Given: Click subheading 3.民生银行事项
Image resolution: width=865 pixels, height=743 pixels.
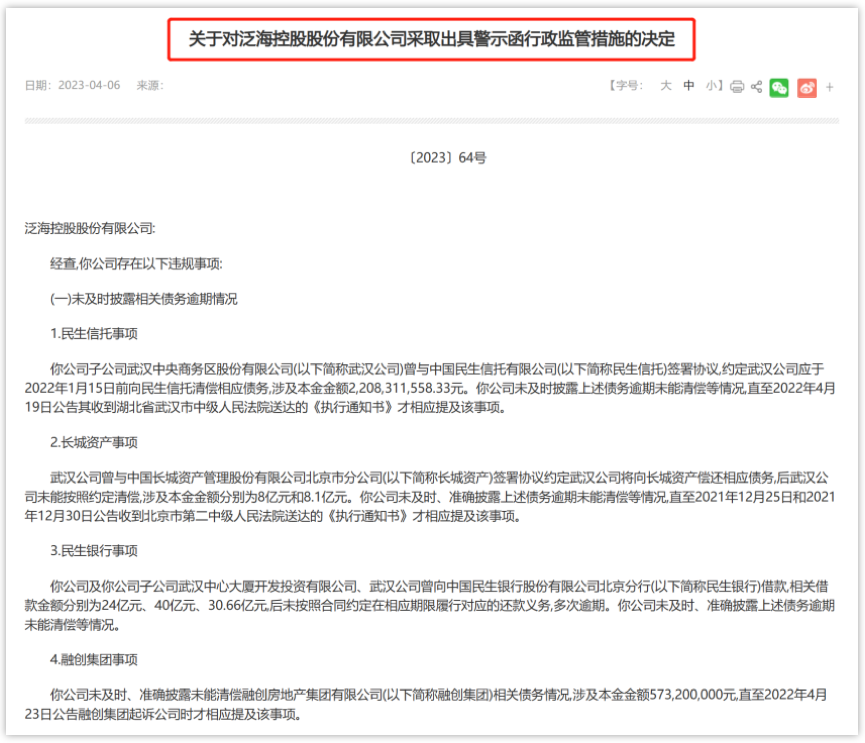Looking at the screenshot, I should [x=94, y=550].
